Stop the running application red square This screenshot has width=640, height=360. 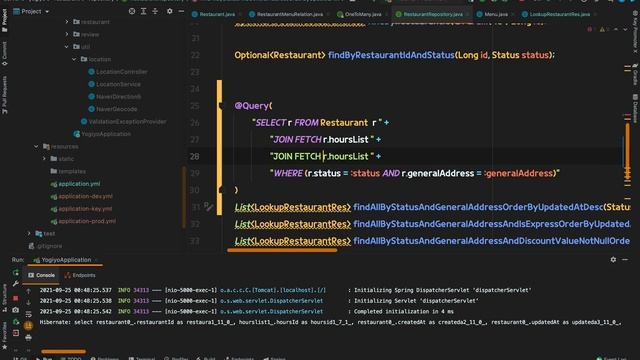pos(16,298)
